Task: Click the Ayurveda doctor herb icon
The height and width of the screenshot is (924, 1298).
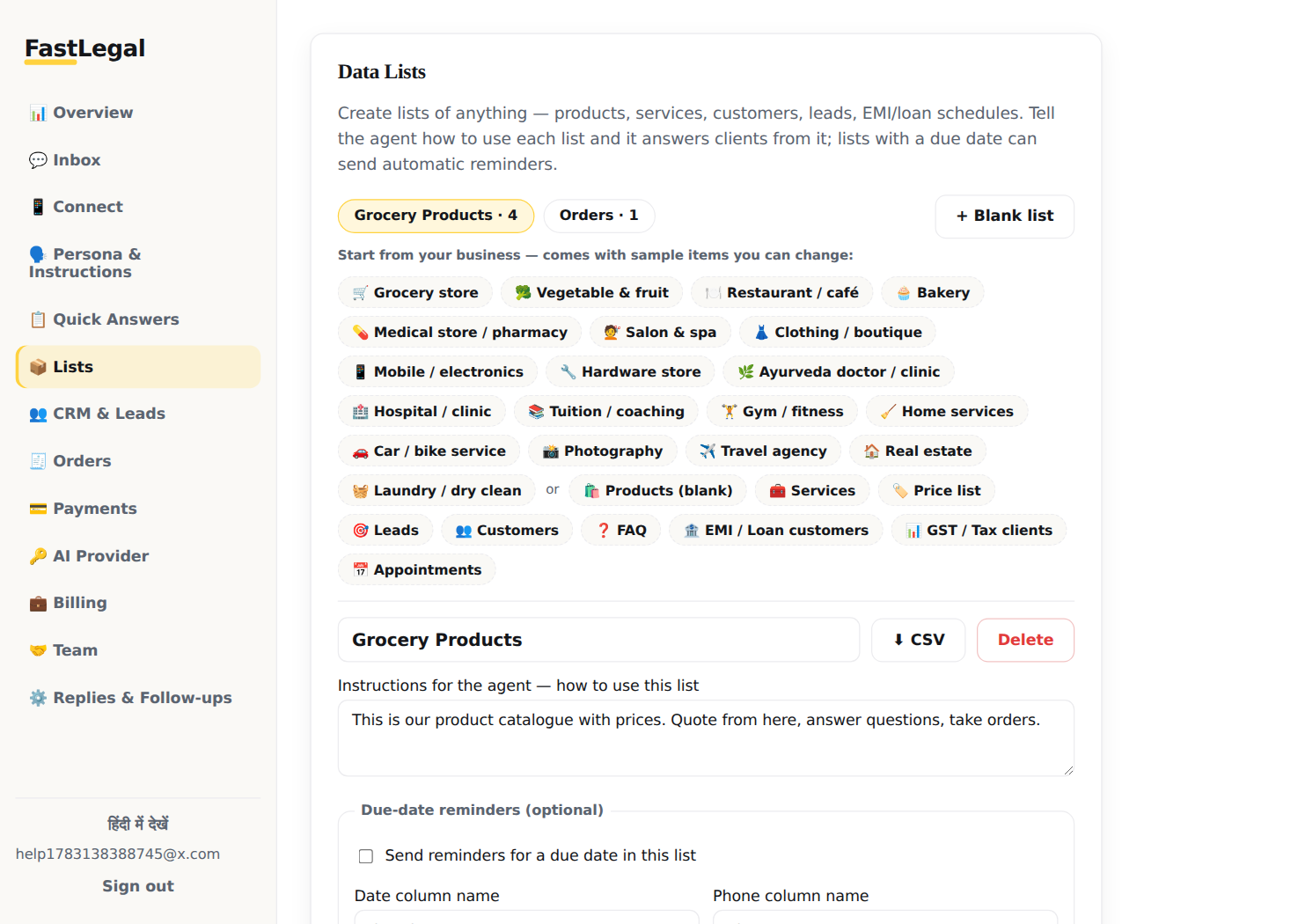Action: (745, 372)
